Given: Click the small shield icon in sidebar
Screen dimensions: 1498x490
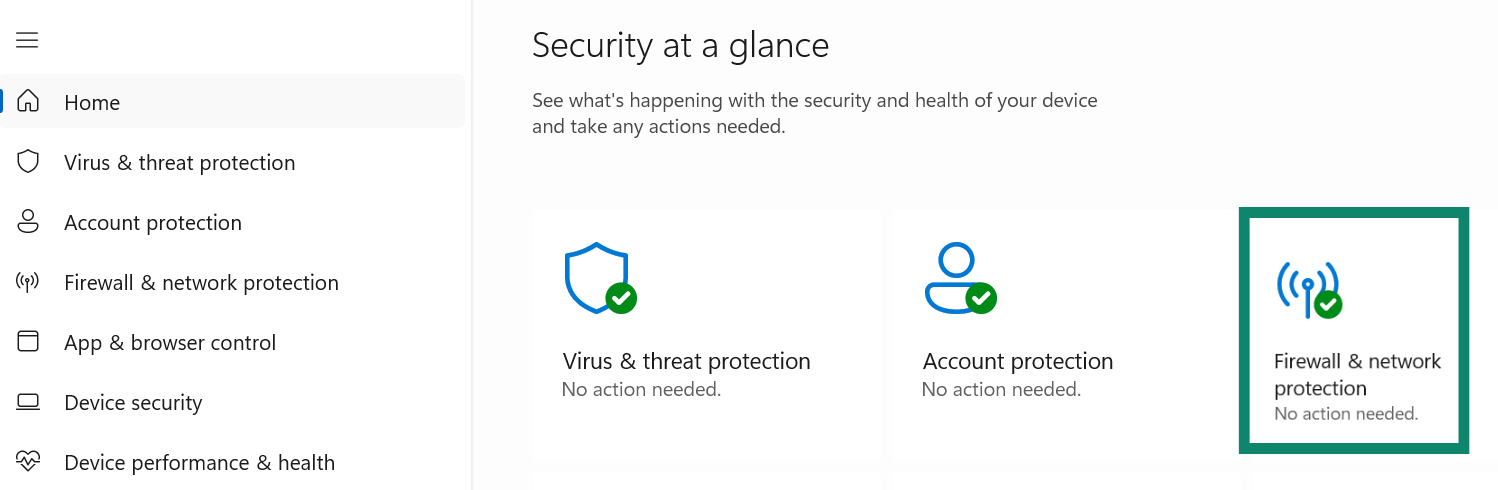Looking at the screenshot, I should pyautogui.click(x=28, y=162).
